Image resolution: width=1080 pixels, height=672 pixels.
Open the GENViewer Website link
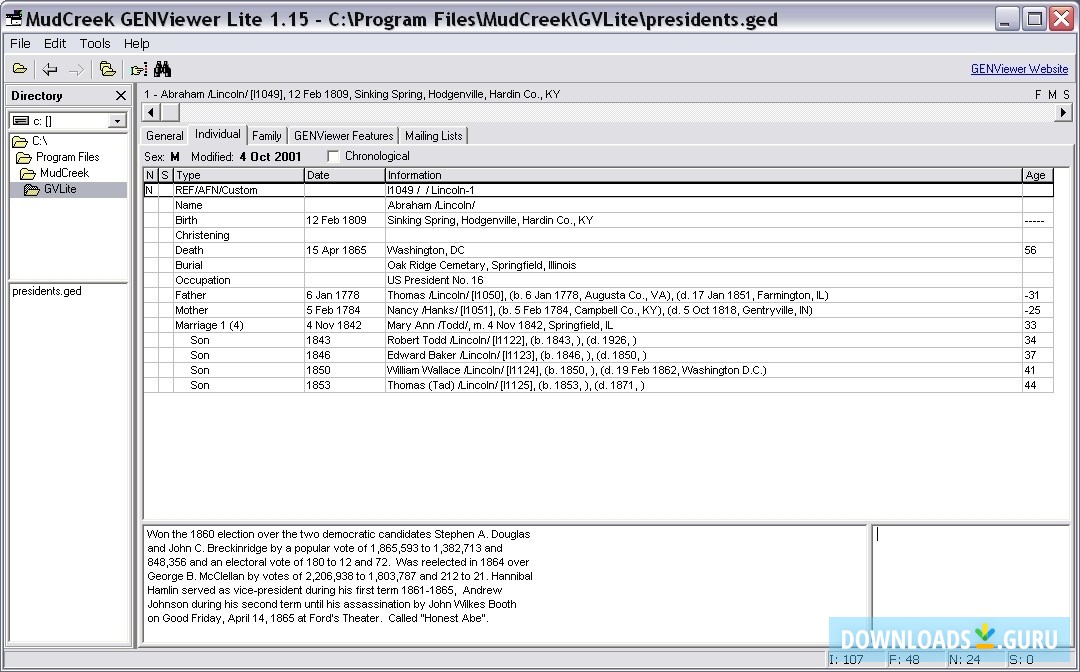tap(1019, 68)
